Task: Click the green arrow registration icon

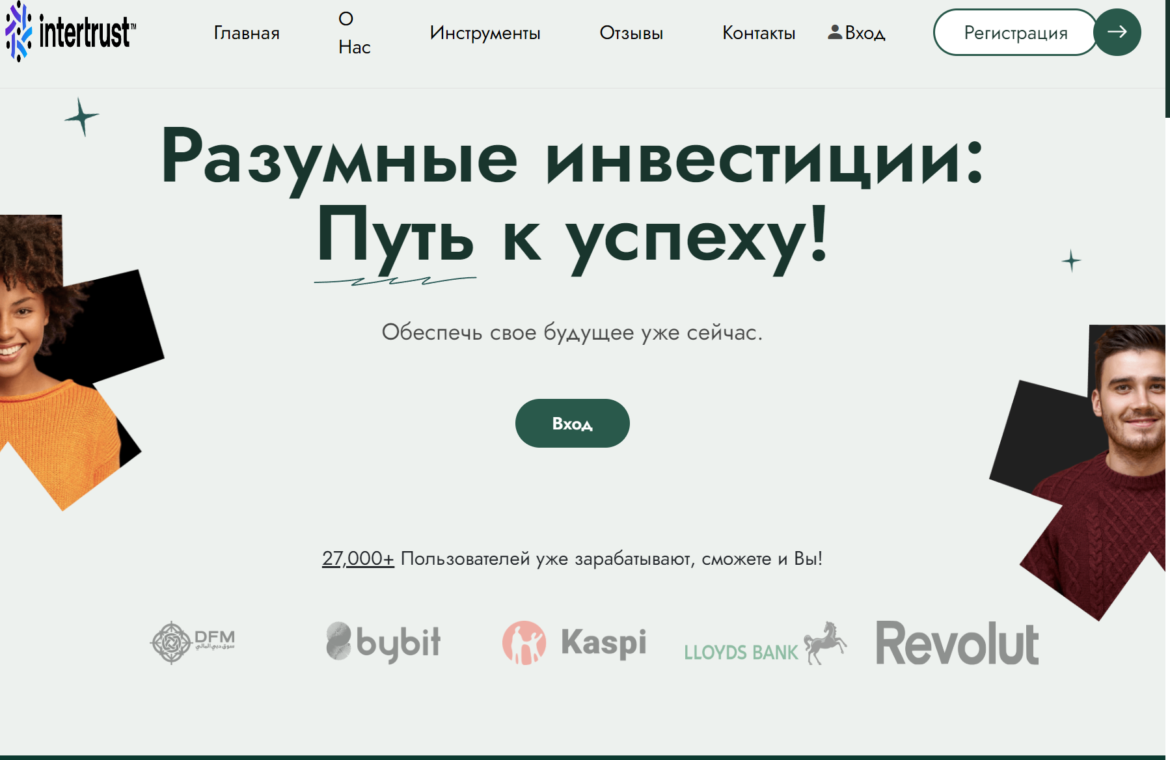Action: pos(1117,32)
